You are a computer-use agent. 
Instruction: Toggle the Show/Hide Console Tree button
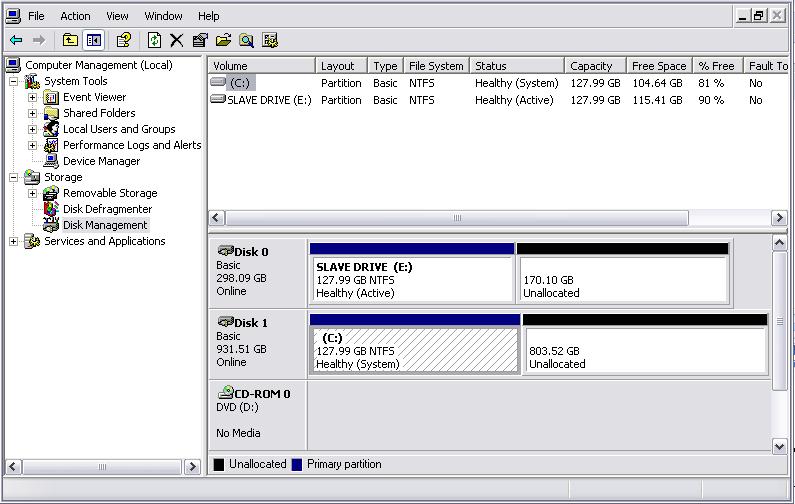94,40
